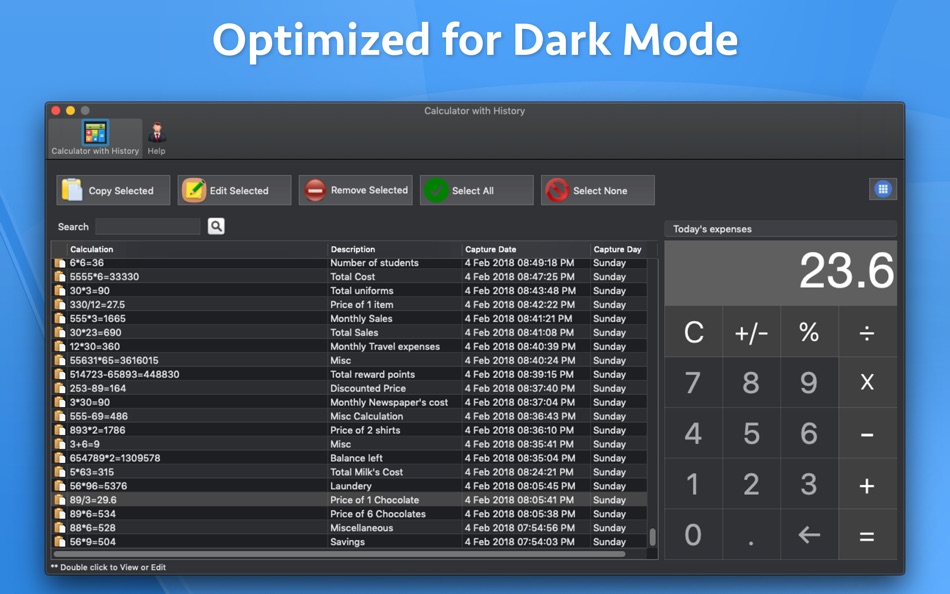The height and width of the screenshot is (594, 950).
Task: Select the row 330/12=27.5
Action: [x=350, y=304]
